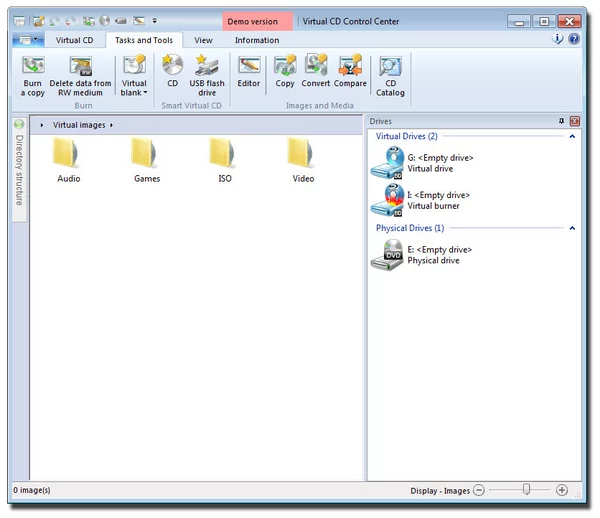Select G: Empty drive virtual drive
Image resolution: width=600 pixels, height=518 pixels.
point(423,163)
